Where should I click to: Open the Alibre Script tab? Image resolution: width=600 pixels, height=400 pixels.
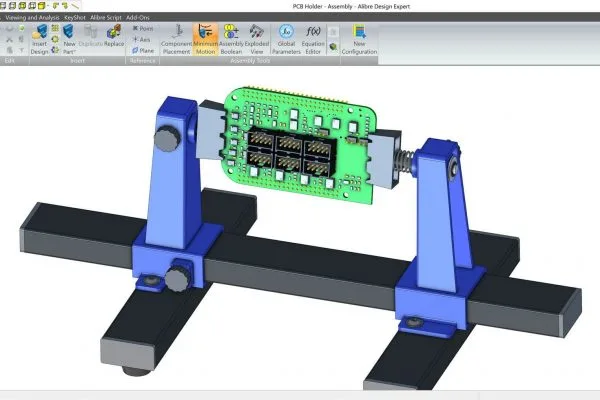(x=106, y=17)
